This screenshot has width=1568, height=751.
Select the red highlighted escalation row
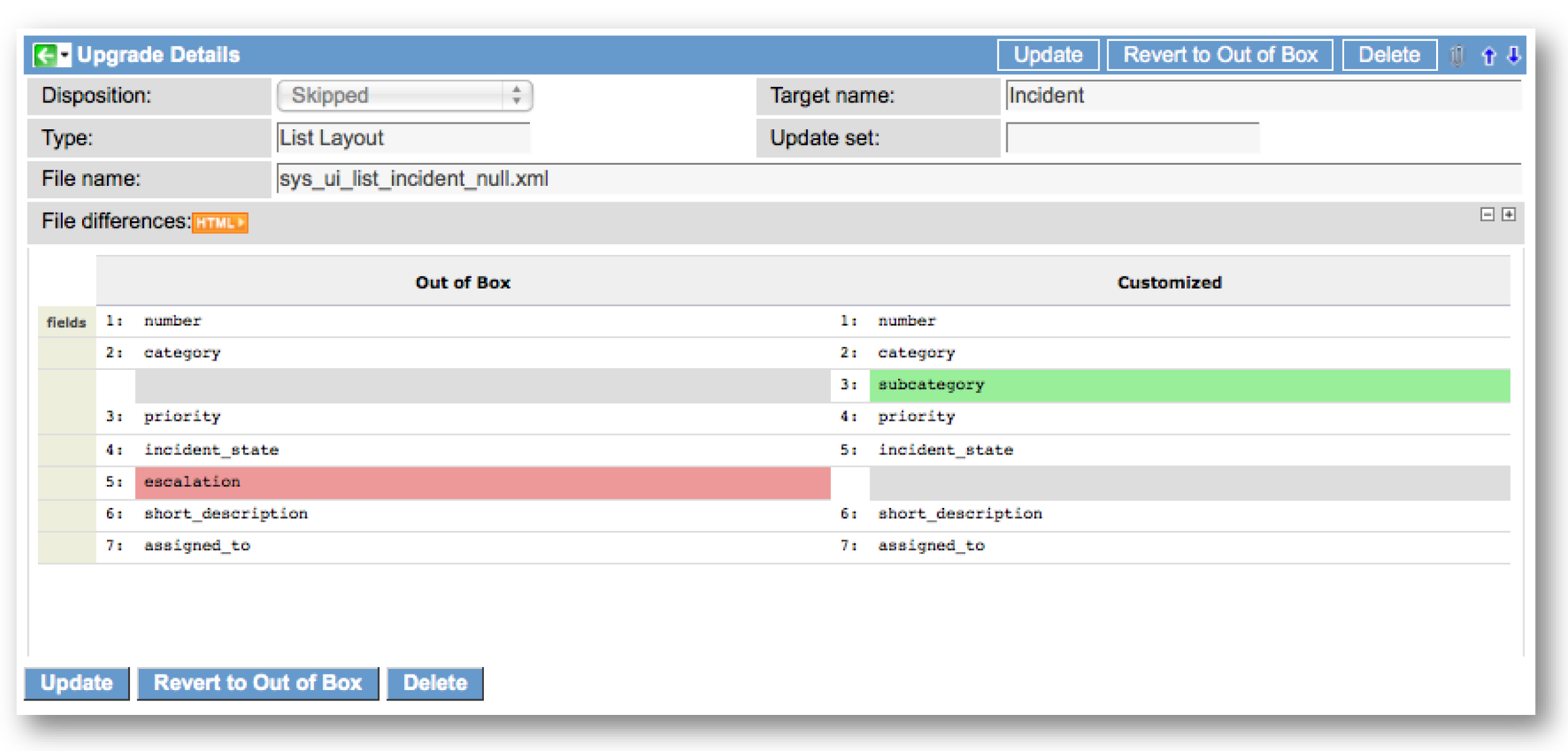click(483, 483)
